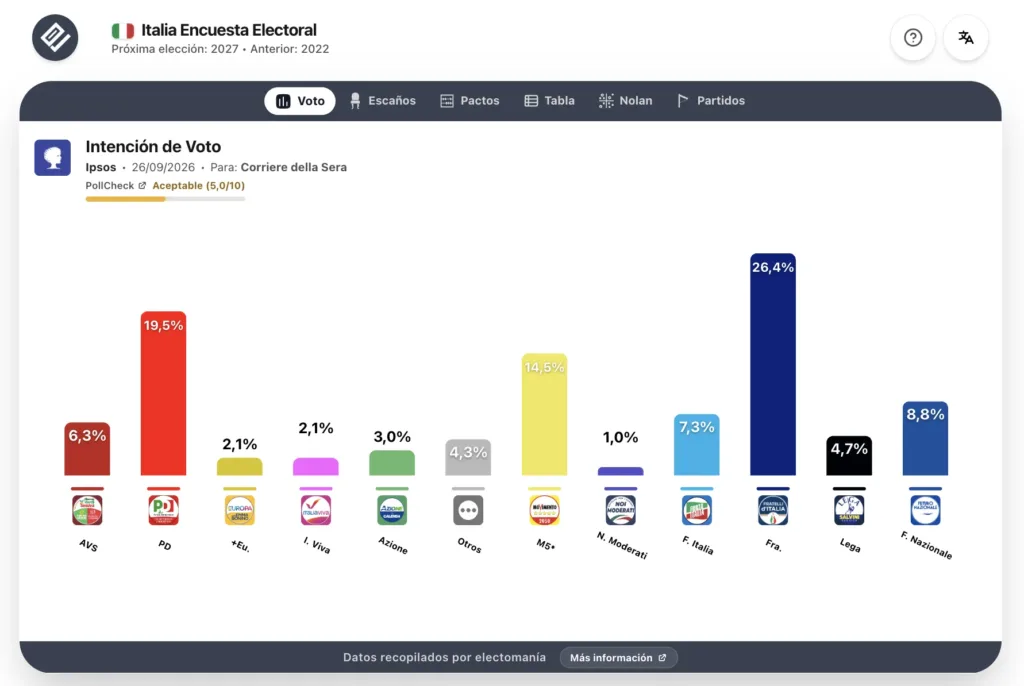Open the Pactos tab
This screenshot has width=1024, height=686.
click(x=470, y=101)
